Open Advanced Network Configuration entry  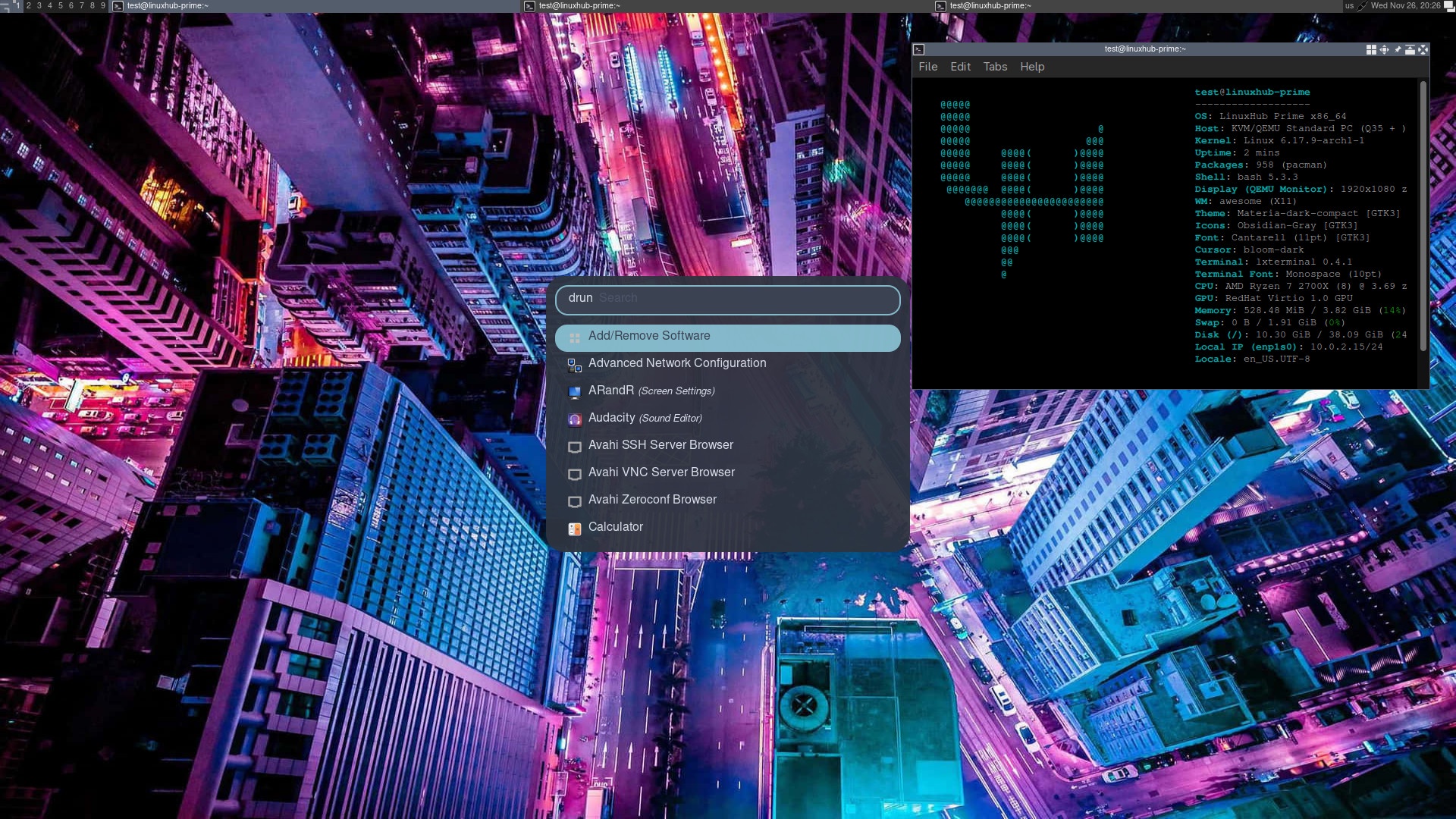[676, 363]
